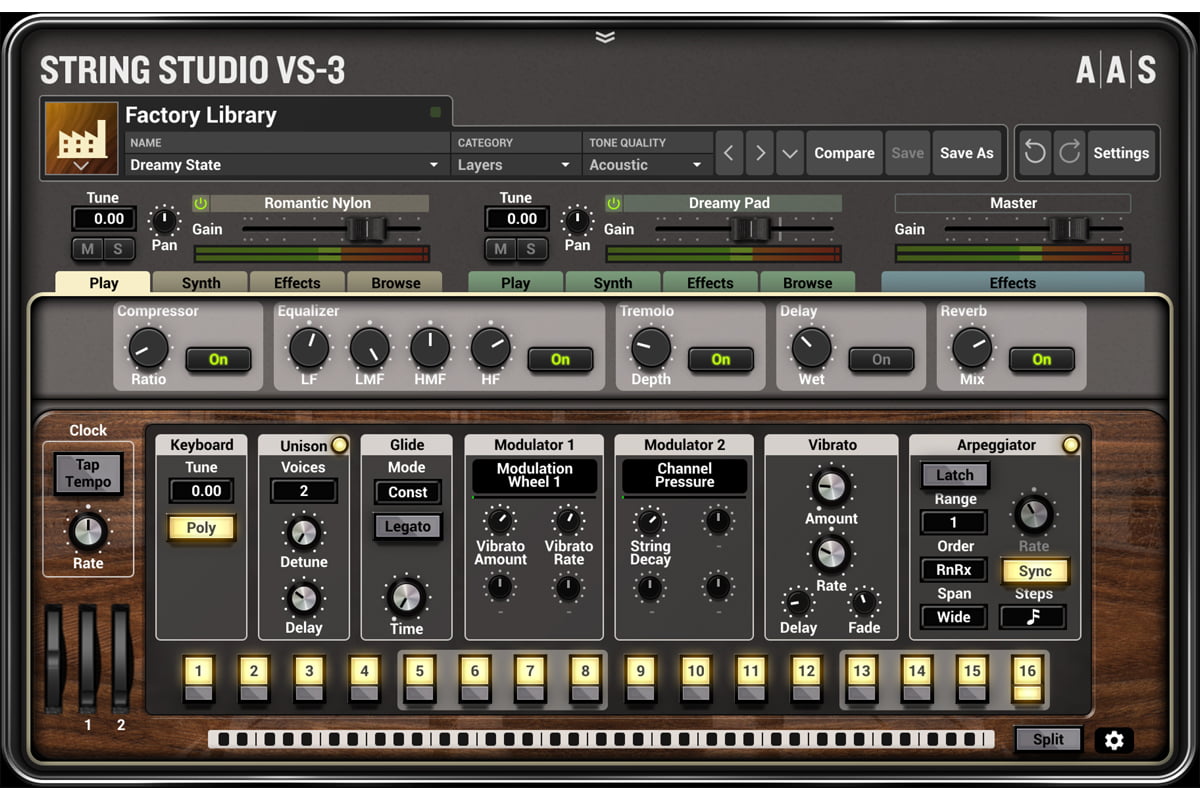Viewport: 1200px width, 800px height.
Task: Switch to Romantic Nylon Effects tab
Action: [298, 283]
